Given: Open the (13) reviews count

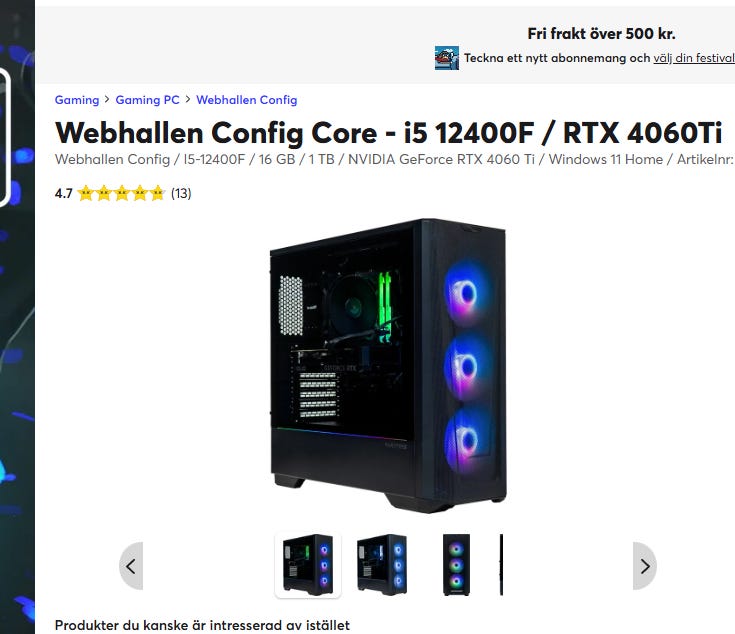Looking at the screenshot, I should (x=181, y=193).
